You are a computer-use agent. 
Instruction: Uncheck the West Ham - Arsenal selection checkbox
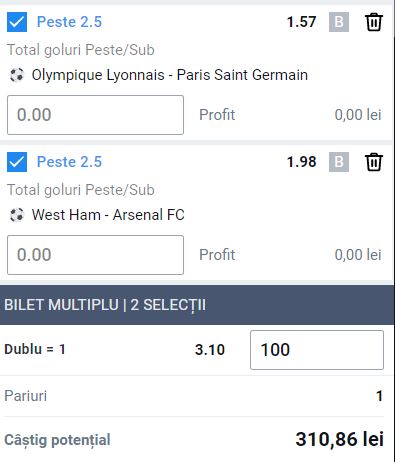pyautogui.click(x=17, y=162)
